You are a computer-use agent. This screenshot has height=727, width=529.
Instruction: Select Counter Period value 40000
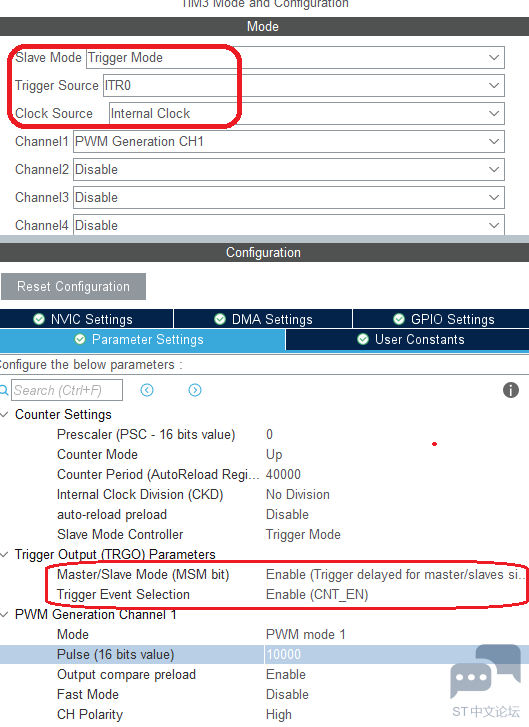[x=283, y=474]
